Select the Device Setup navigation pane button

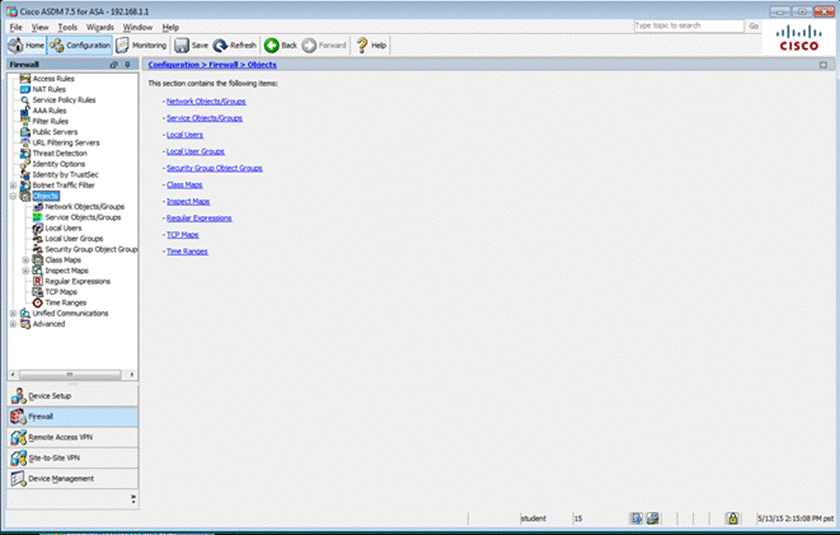70,395
